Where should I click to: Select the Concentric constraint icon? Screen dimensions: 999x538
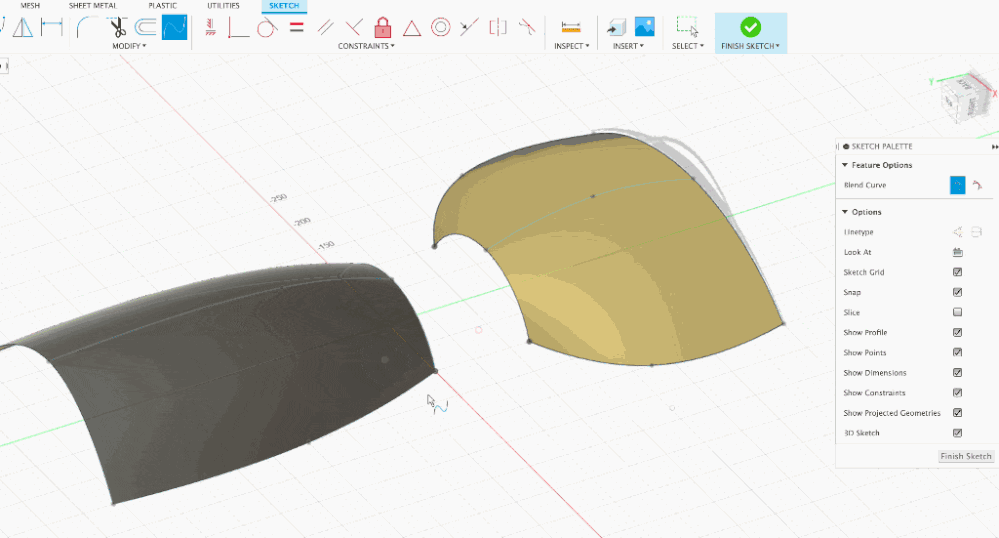tap(440, 27)
